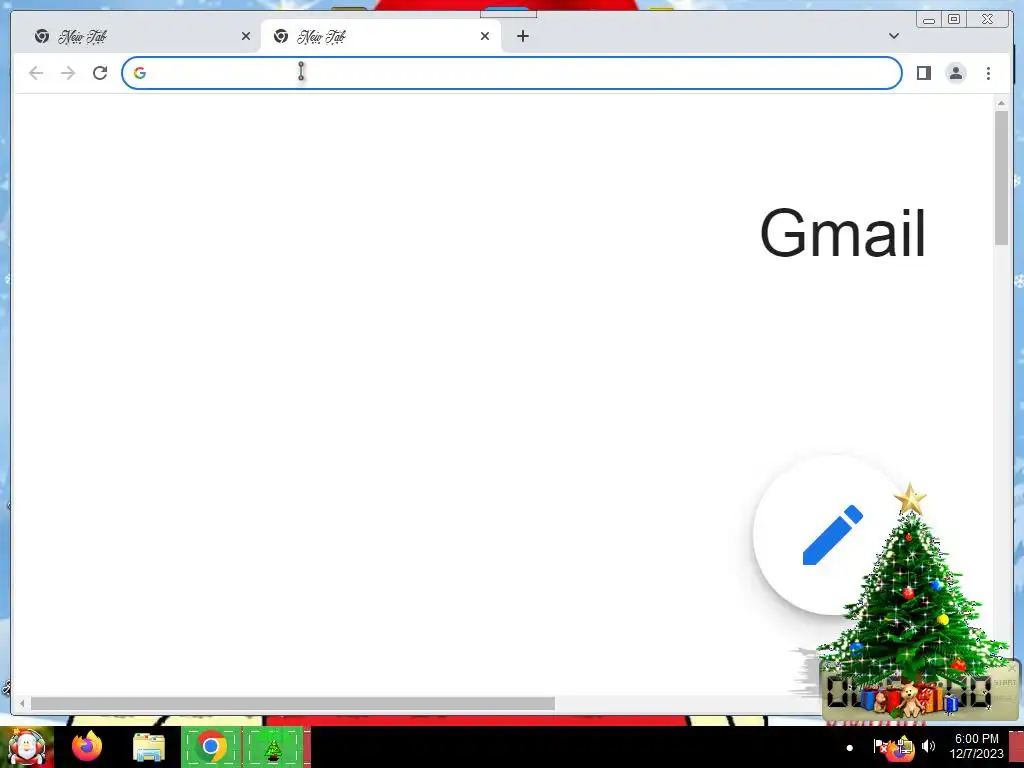The image size is (1024, 768).
Task: Select the Chrome taskbar button
Action: click(x=211, y=747)
